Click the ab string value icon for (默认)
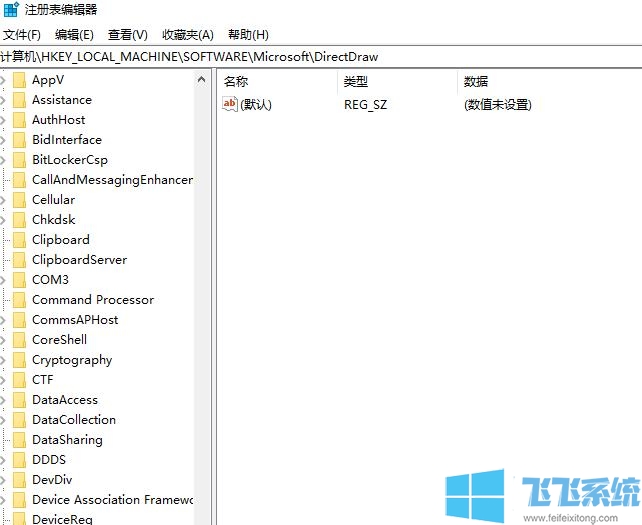Viewport: 642px width, 525px height. [230, 104]
